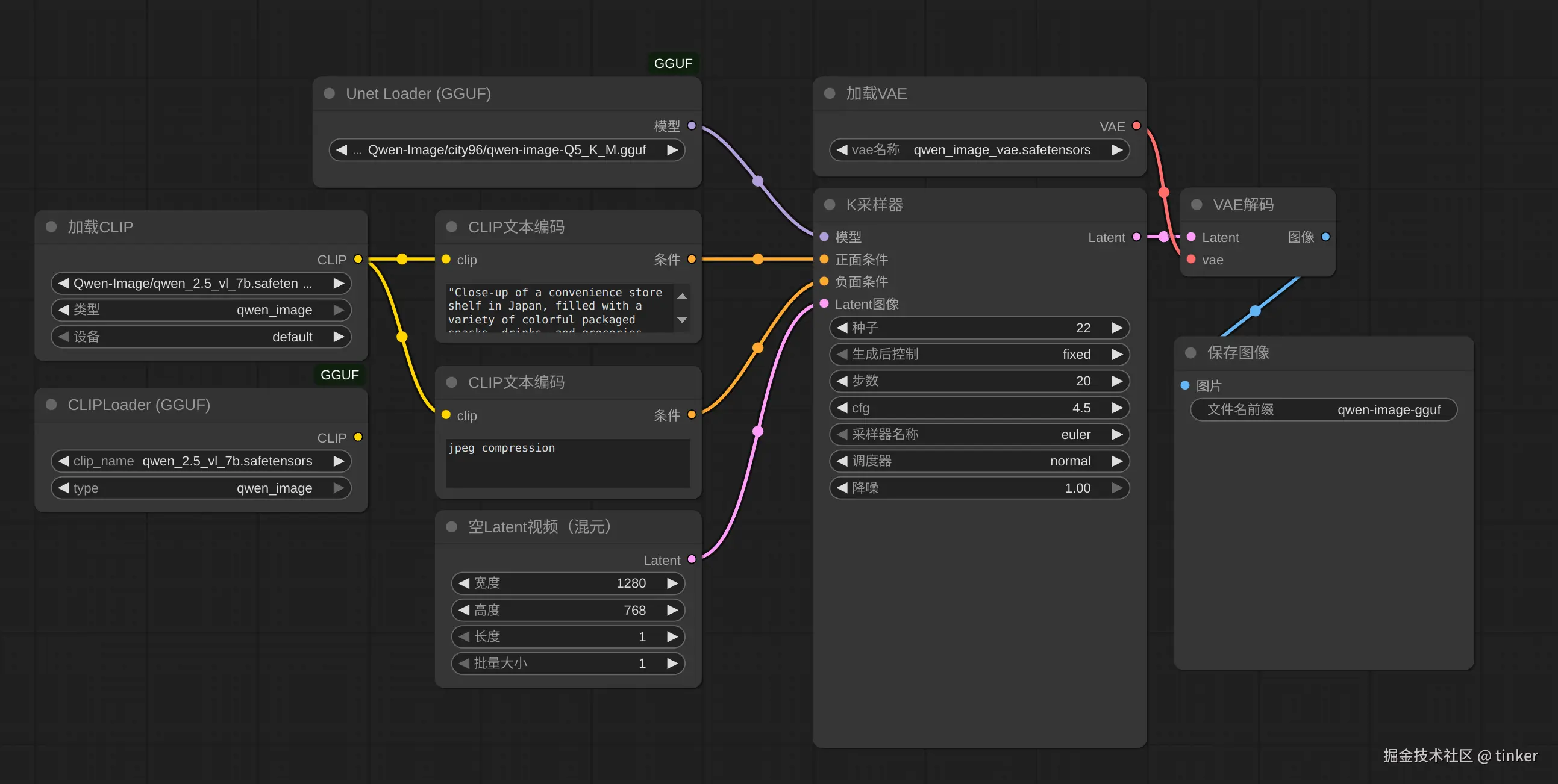This screenshot has width=1558, height=784.
Task: Click the jpeg compression negative prompt textbox
Action: point(568,464)
